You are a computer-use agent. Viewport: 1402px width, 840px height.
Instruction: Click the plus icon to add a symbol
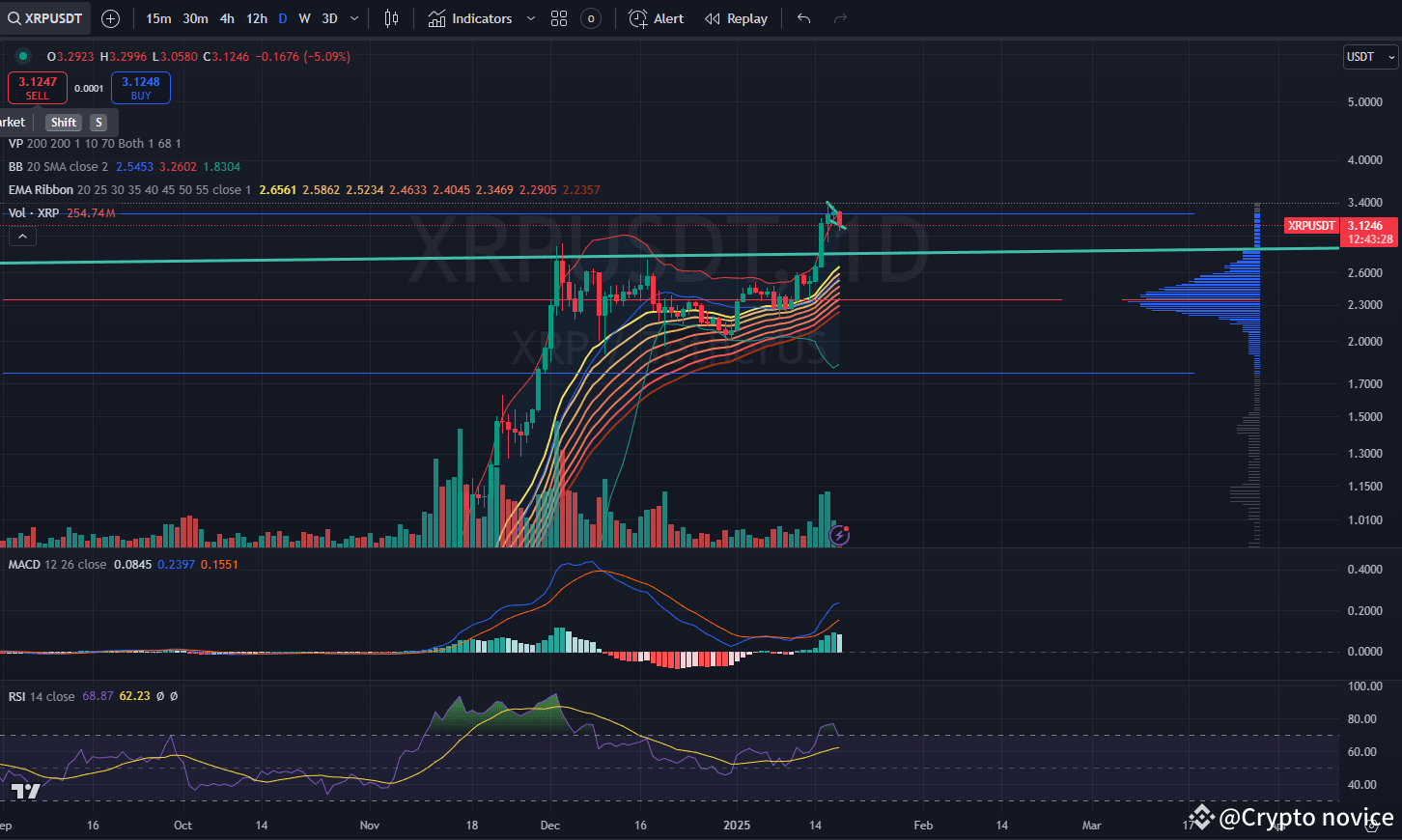coord(109,17)
